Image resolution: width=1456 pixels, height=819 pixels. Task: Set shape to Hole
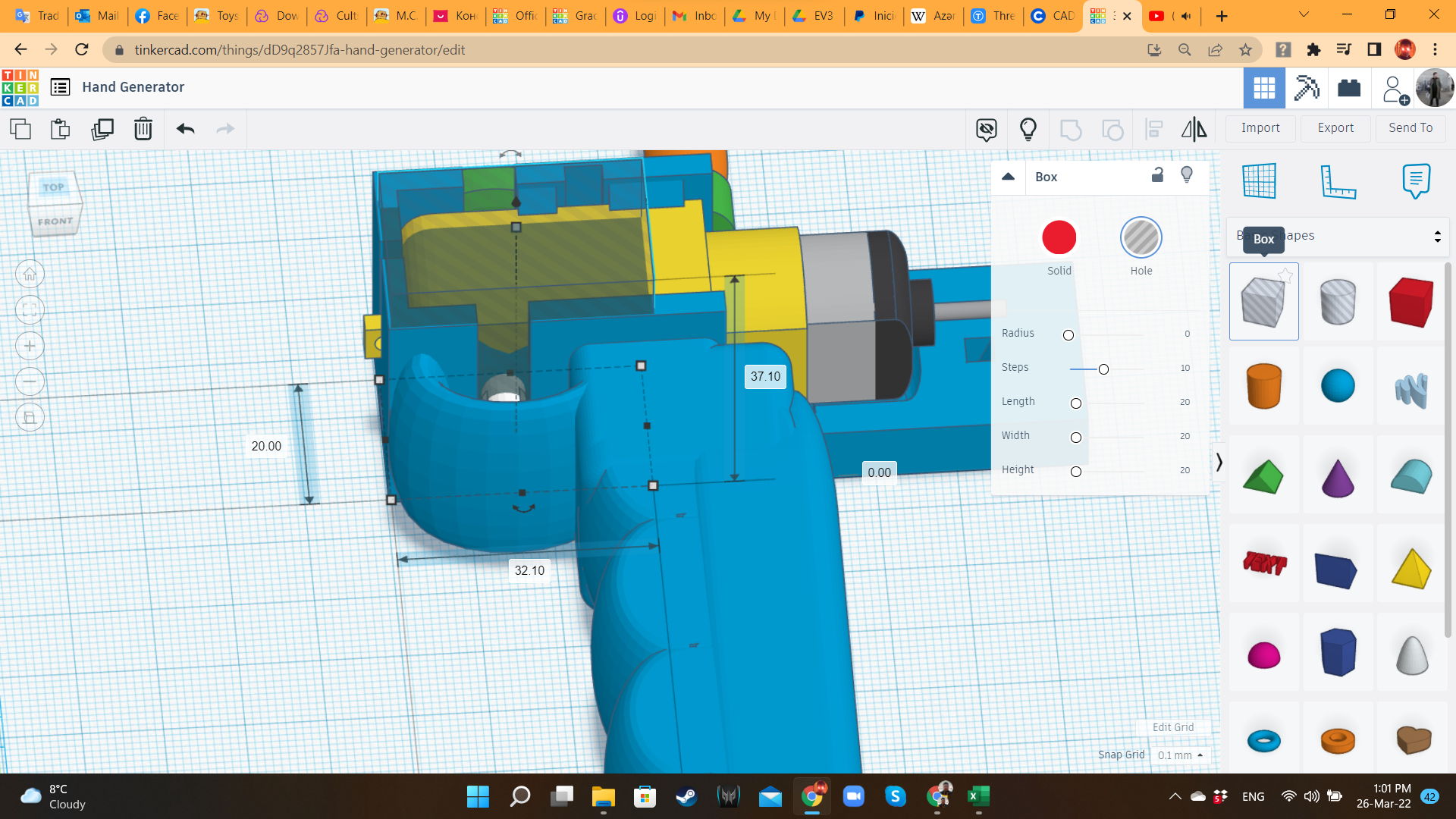1141,237
